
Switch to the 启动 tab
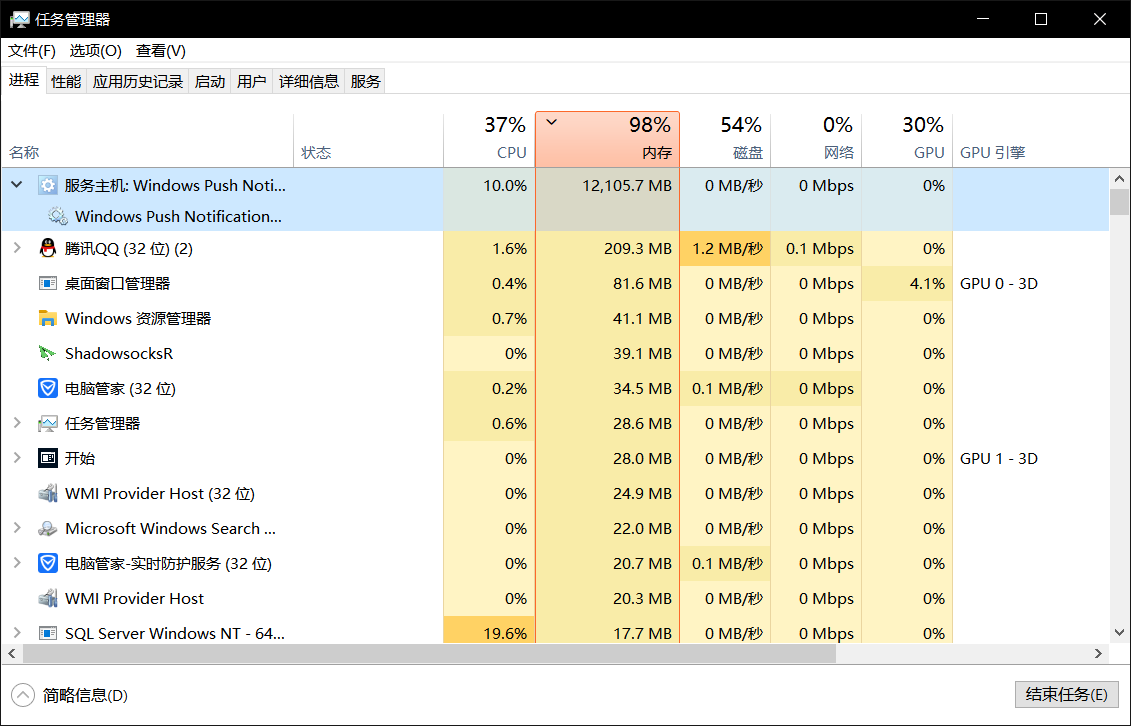pos(210,81)
